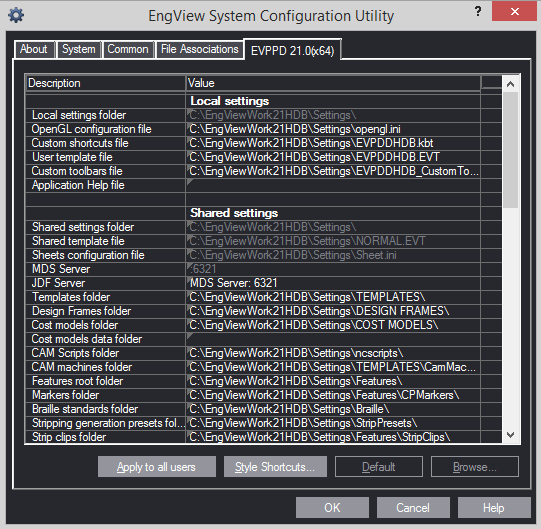Click the question mark help icon
This screenshot has height=529, width=541.
pos(478,12)
